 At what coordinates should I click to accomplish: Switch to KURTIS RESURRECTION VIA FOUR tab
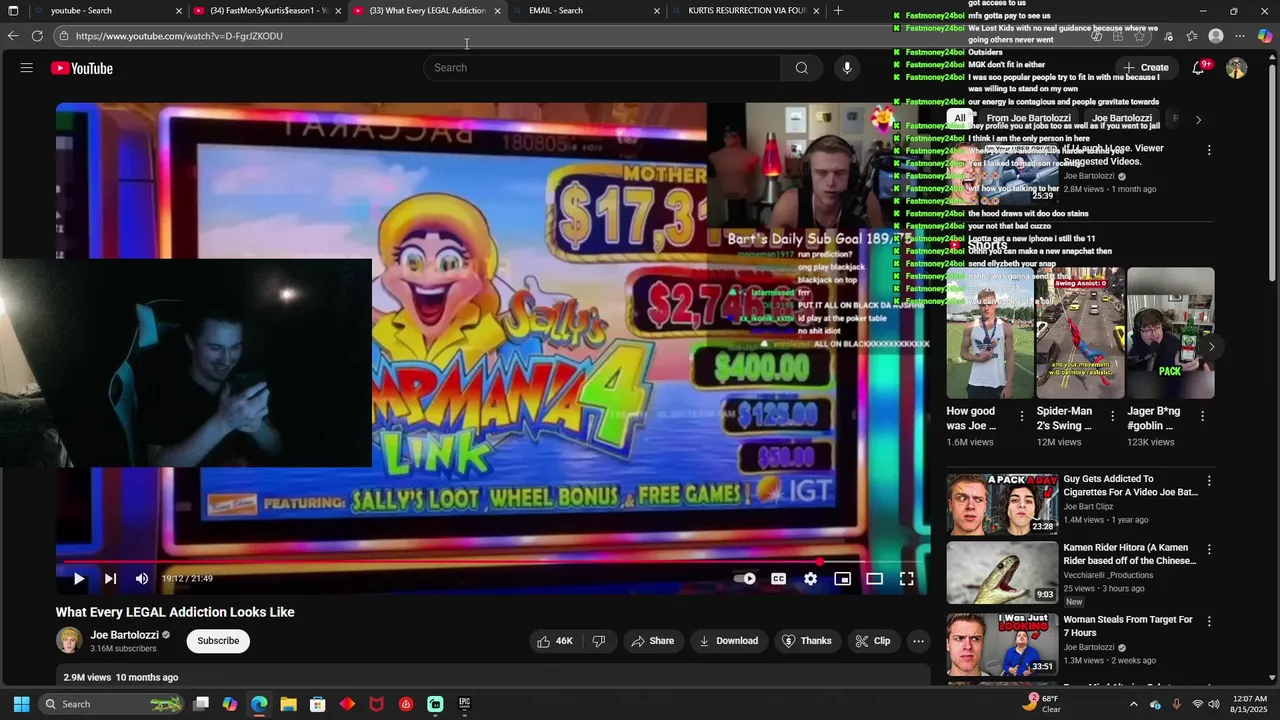point(747,10)
